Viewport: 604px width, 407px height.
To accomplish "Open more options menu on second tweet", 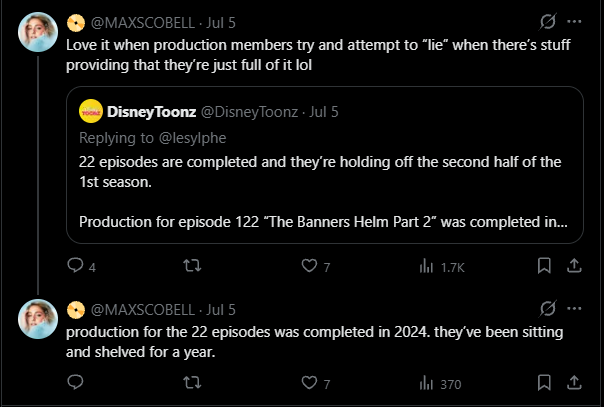I will tap(574, 308).
